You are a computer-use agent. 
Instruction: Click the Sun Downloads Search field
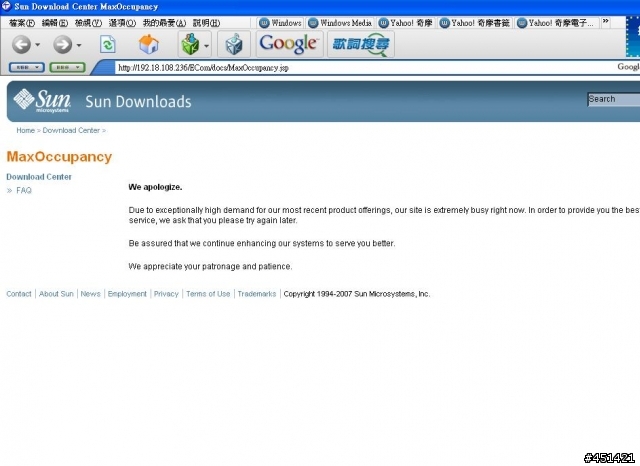coord(613,99)
